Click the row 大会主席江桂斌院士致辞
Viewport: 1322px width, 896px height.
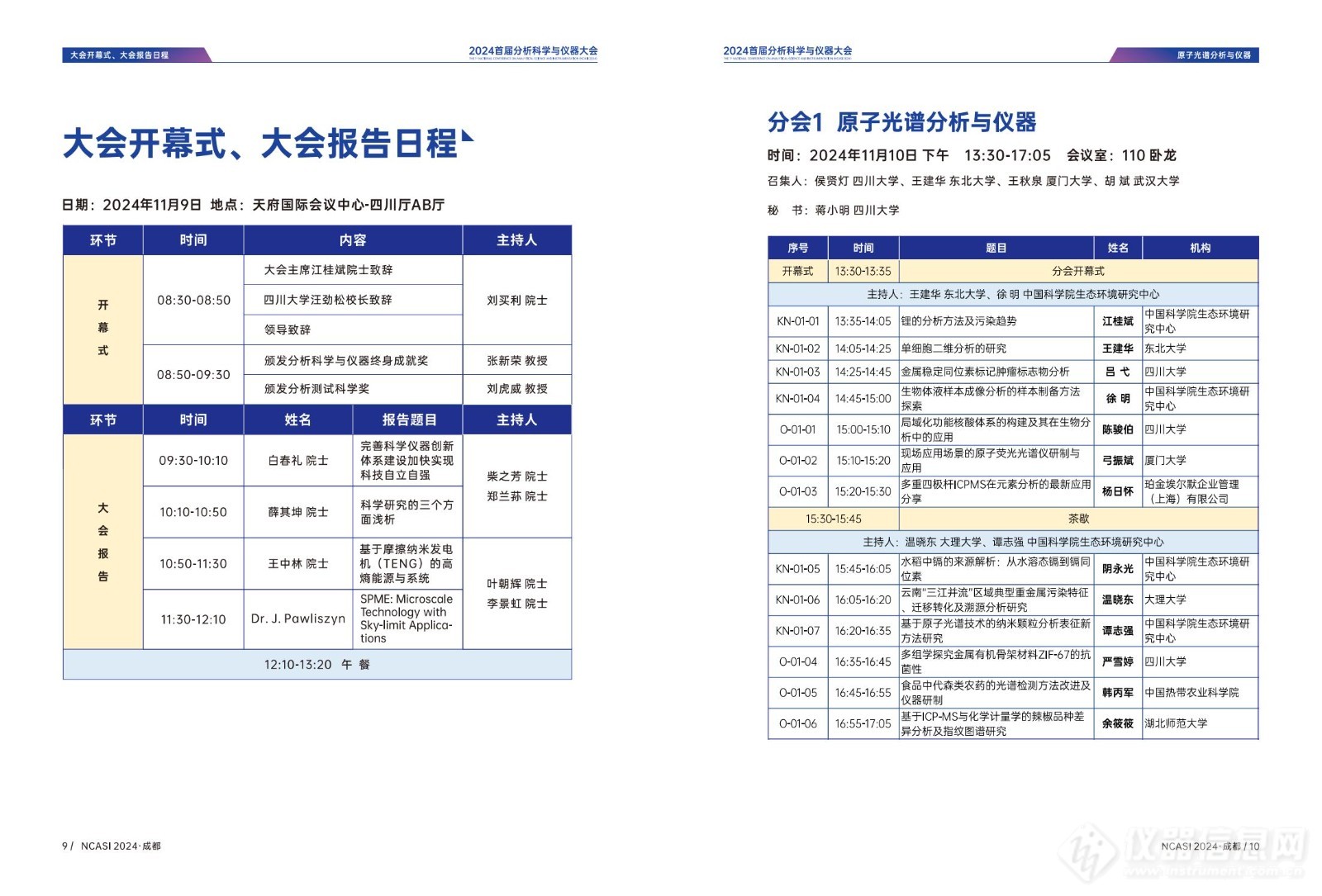(353, 270)
